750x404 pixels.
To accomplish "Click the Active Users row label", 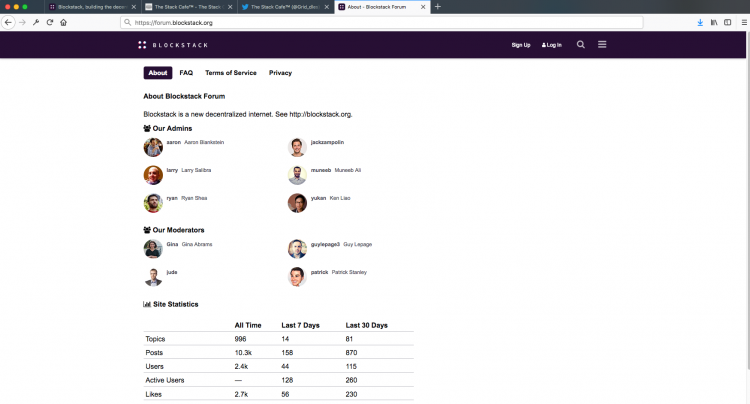I will [x=165, y=381].
